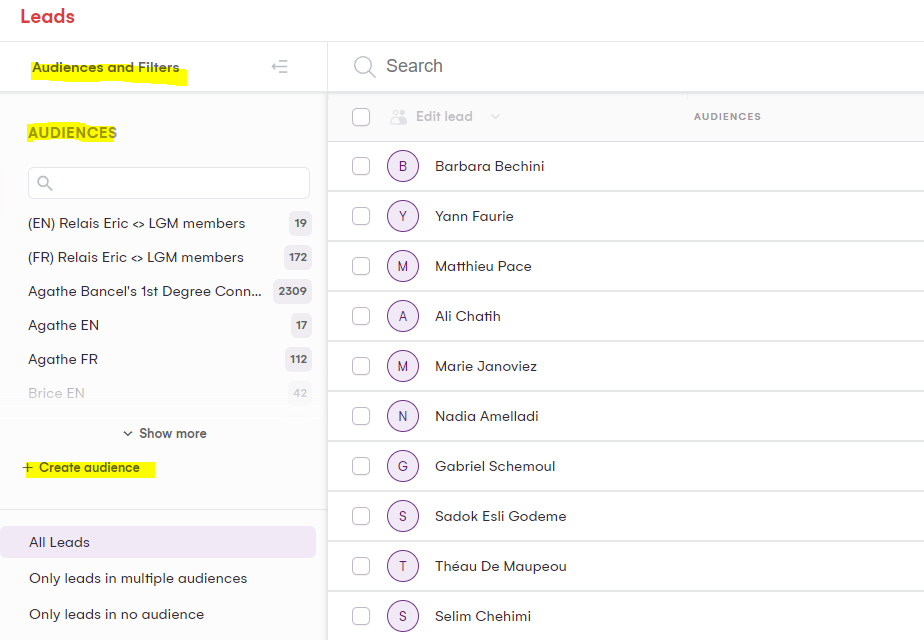Choose Only leads in multiple audiences

pyautogui.click(x=138, y=578)
